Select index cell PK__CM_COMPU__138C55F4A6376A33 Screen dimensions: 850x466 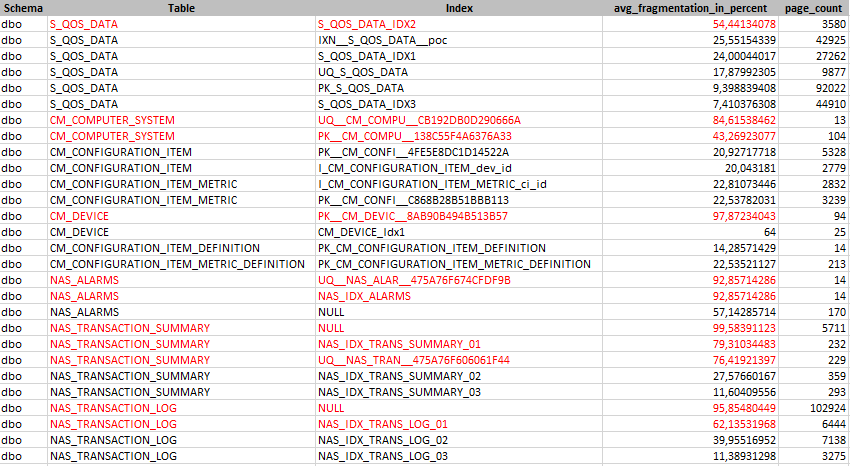coord(459,136)
